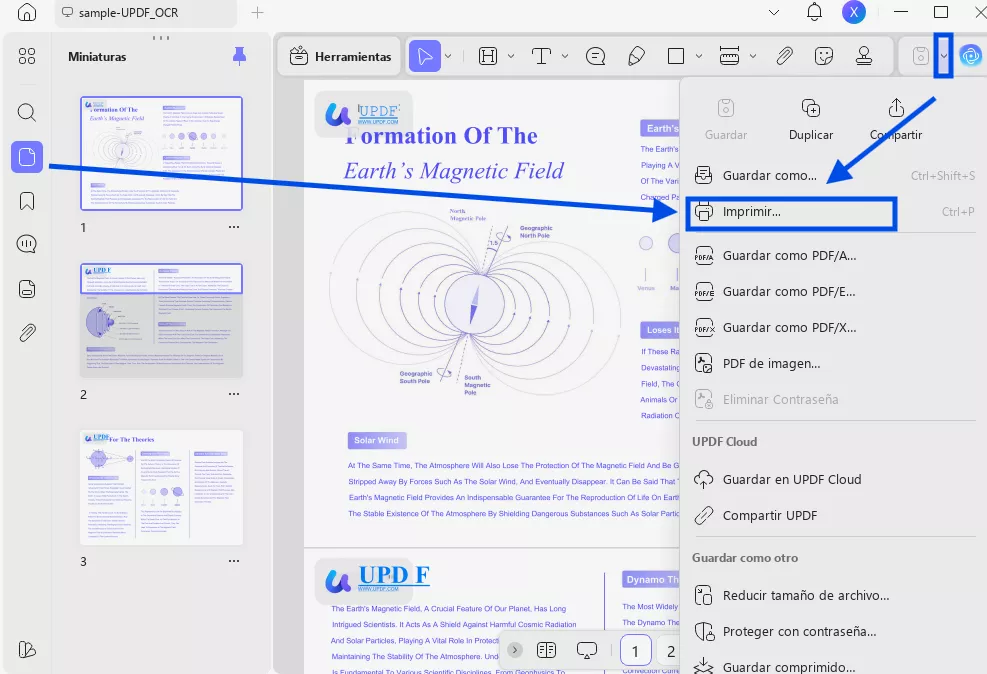Expand the highlight tool dropdown arrow
987x674 pixels.
pyautogui.click(x=511, y=56)
